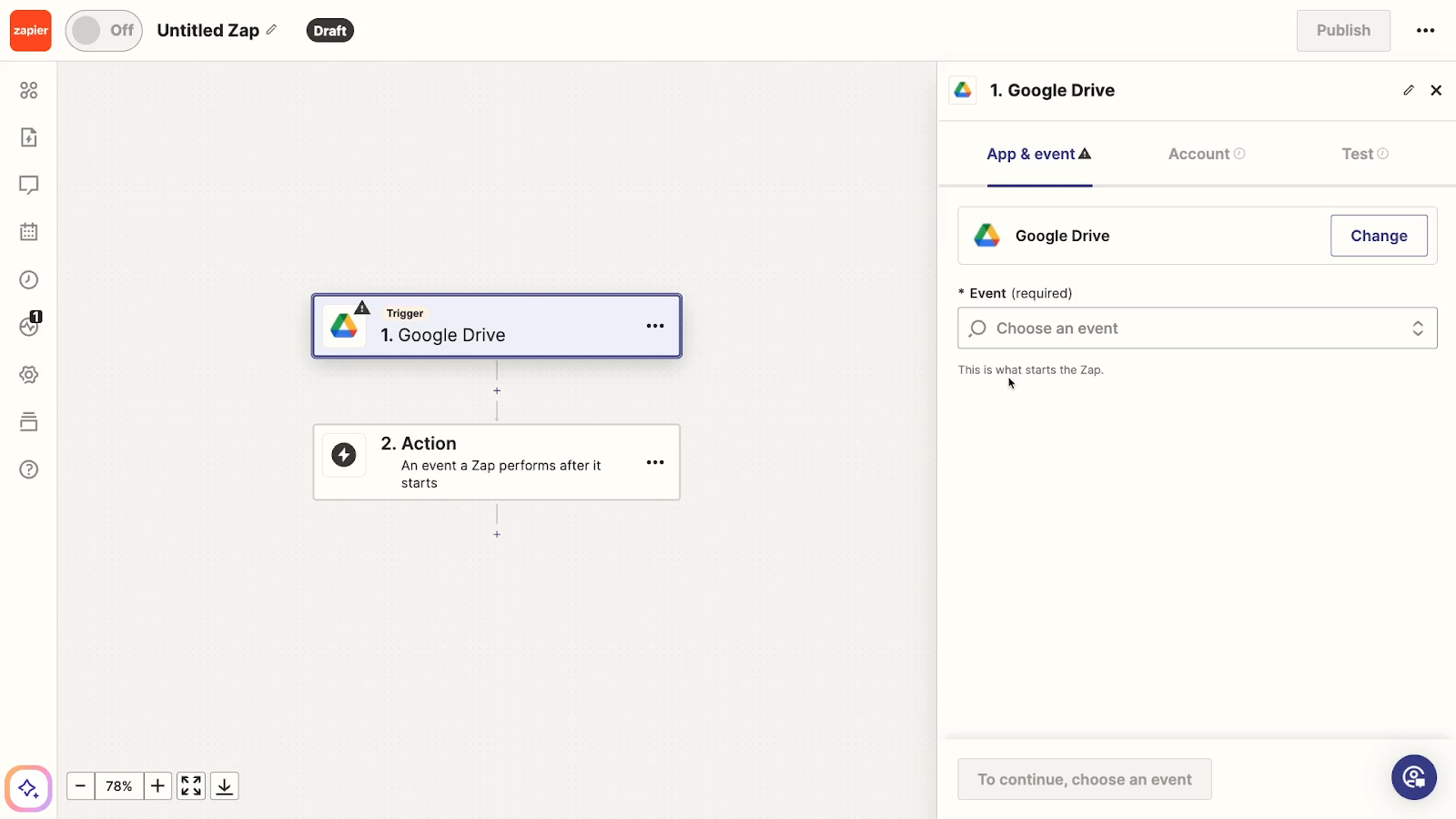Open the Google Drive trigger step options menu
1456x819 pixels.
tap(655, 326)
